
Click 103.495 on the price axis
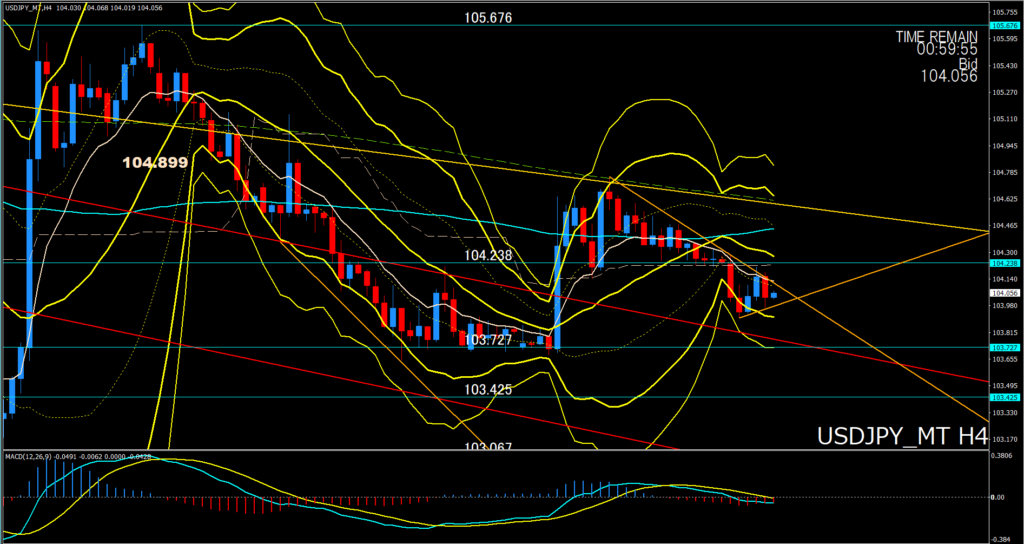pyautogui.click(x=1003, y=385)
